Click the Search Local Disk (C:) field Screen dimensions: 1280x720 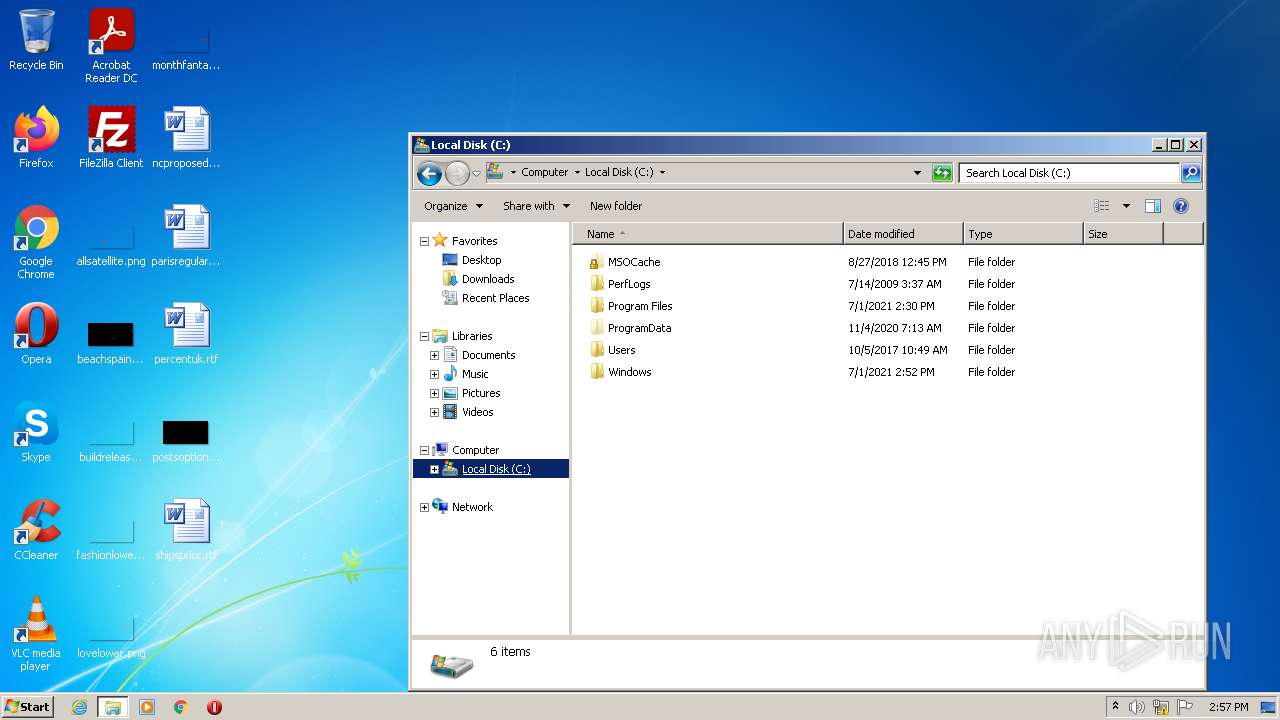point(1069,173)
